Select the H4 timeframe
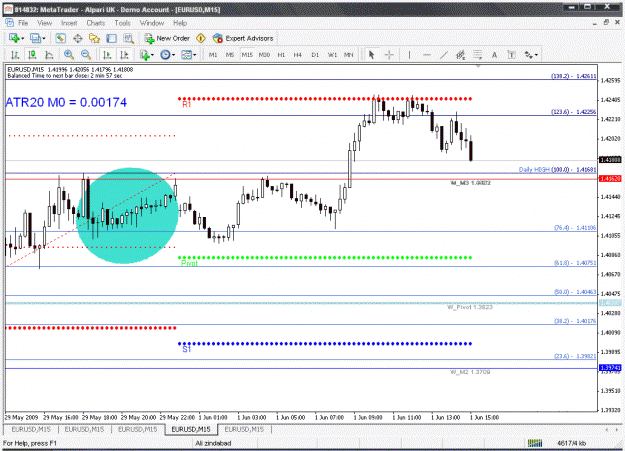Viewport: 625px width, 451px height. pos(297,55)
